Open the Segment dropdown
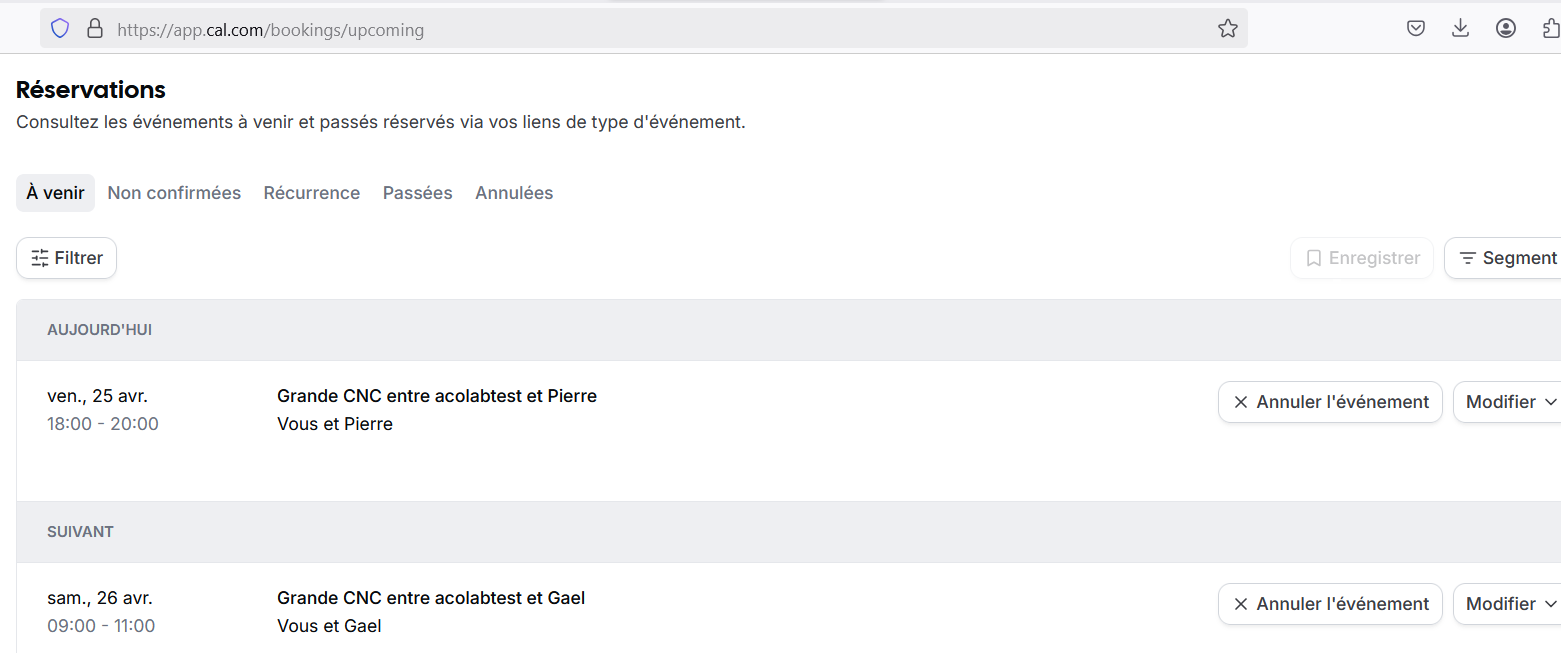The width and height of the screenshot is (1561, 653). tap(1503, 258)
